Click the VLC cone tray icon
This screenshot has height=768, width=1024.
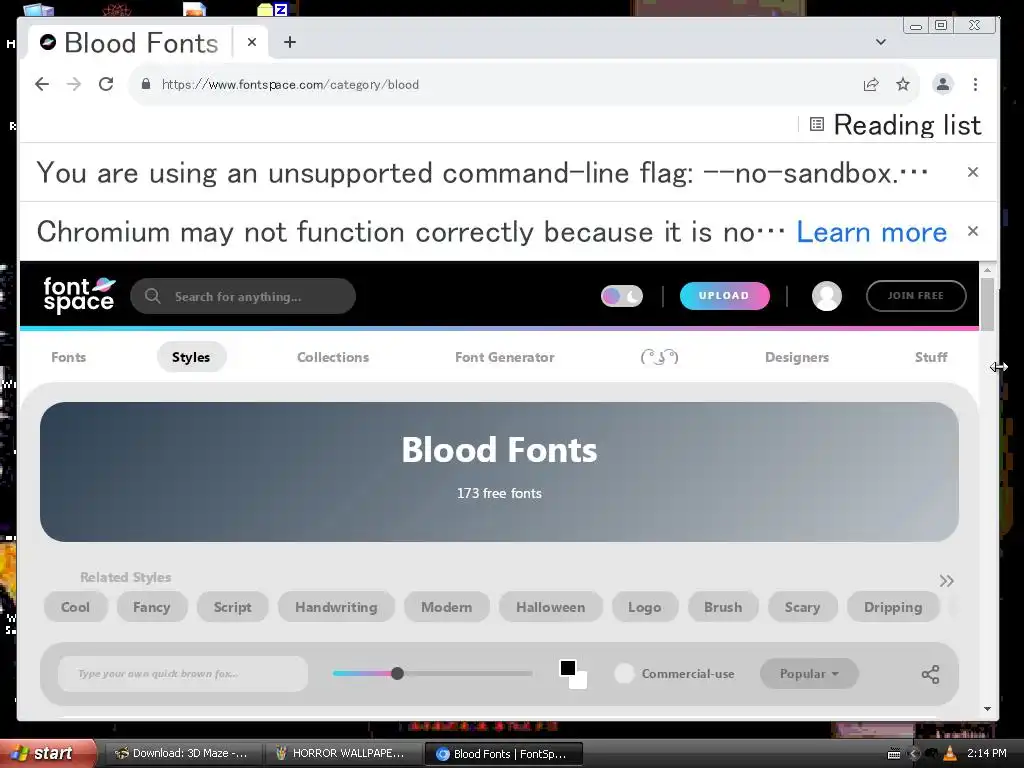950,753
